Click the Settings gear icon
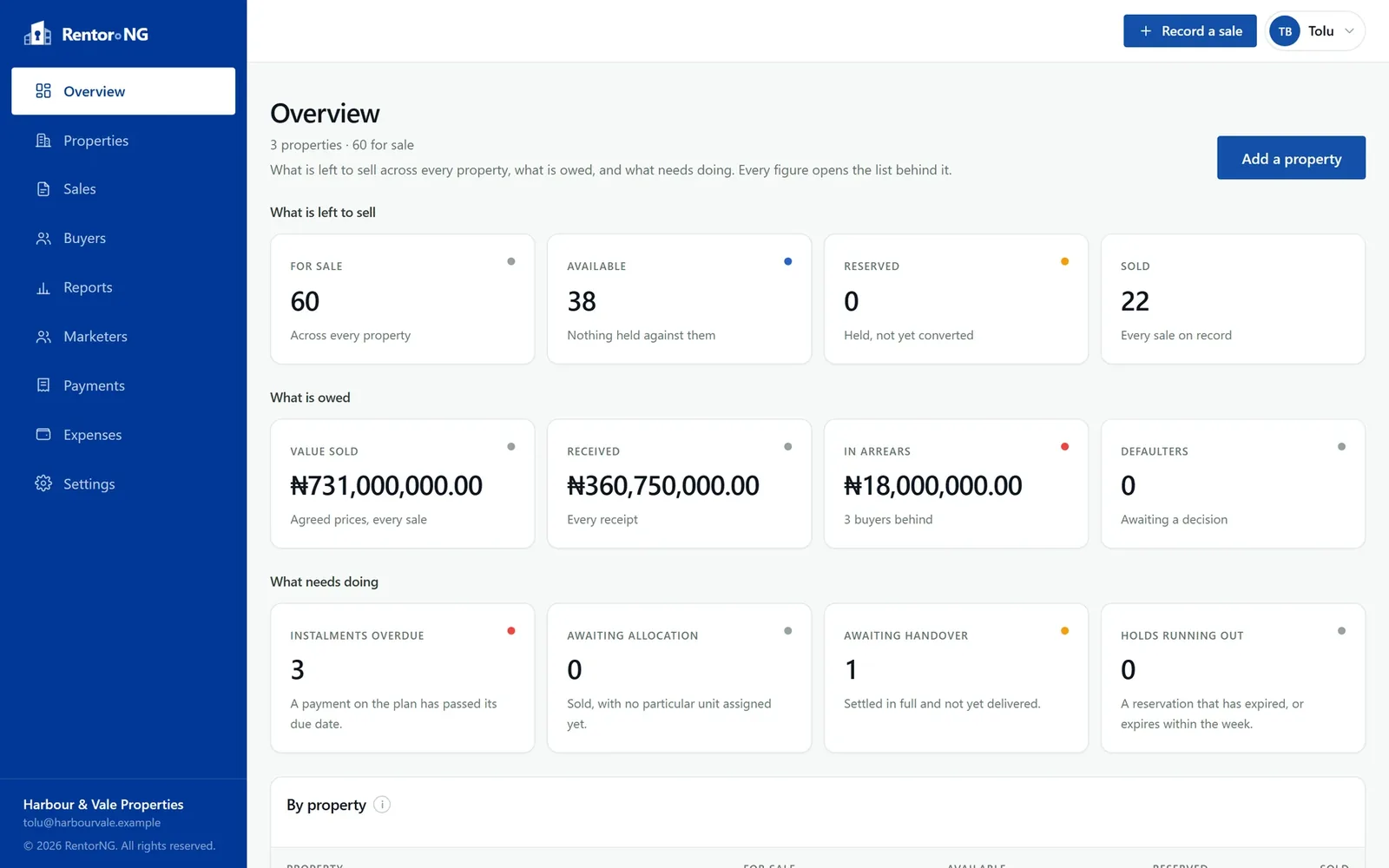This screenshot has width=1389, height=868. click(x=43, y=483)
